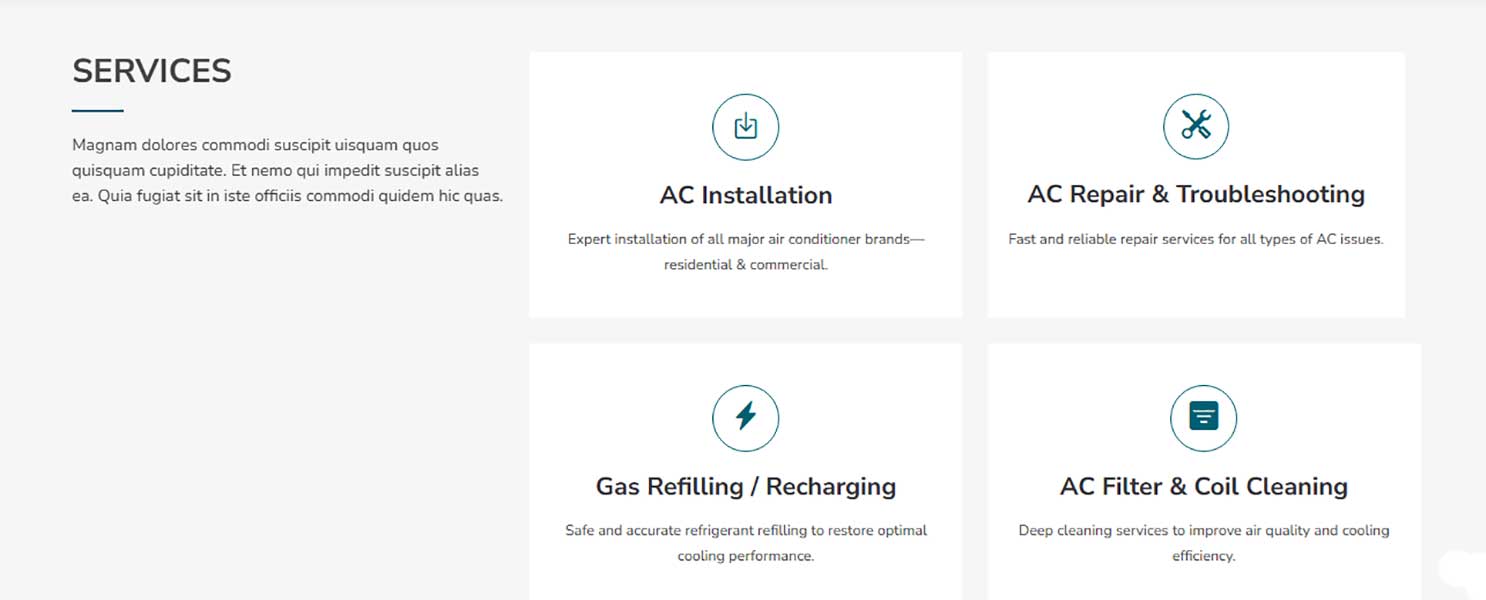Click the 'Deep cleaning services to improve' line
Viewport: 1486px width, 600px height.
[1203, 530]
